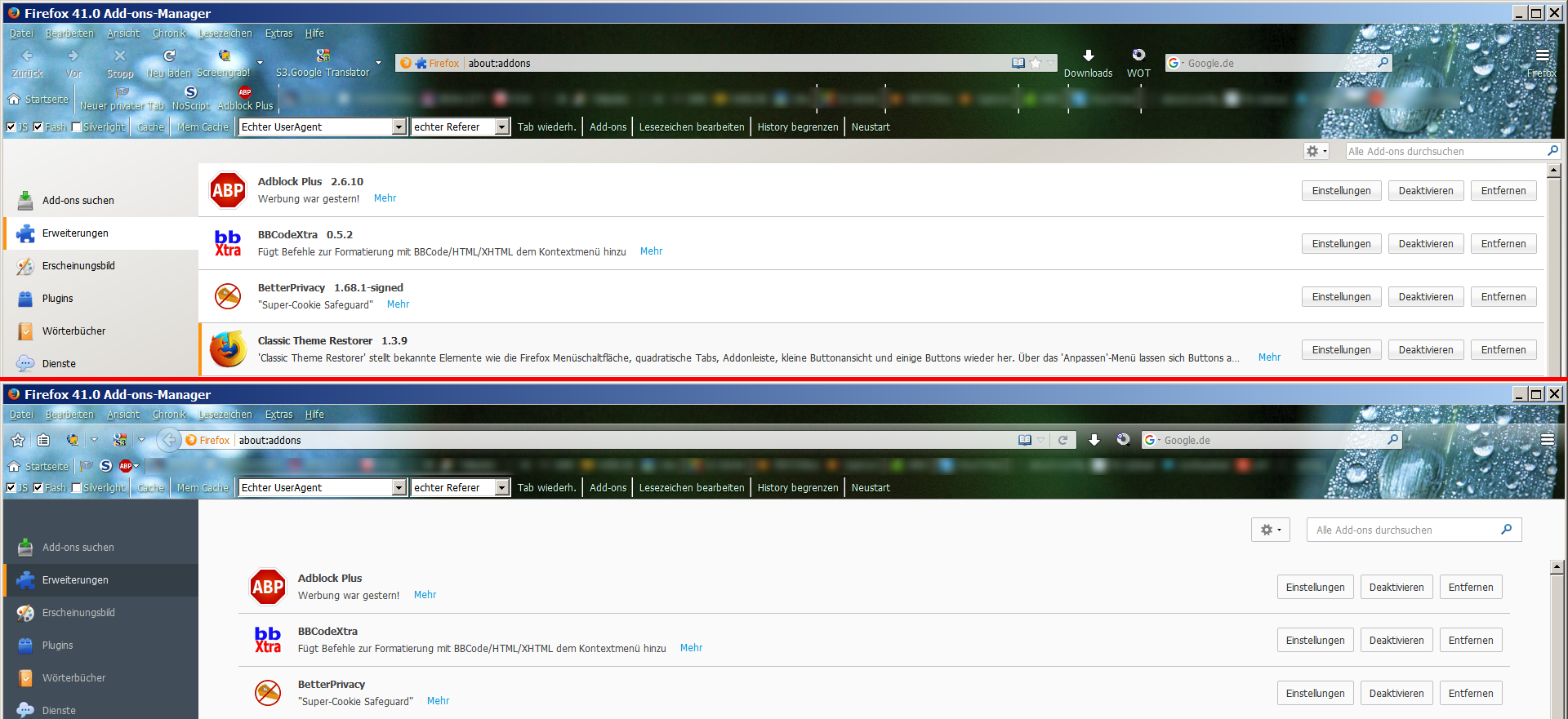Toggle Silverlight checkbox in top window
The height and width of the screenshot is (719, 1568).
[x=77, y=126]
